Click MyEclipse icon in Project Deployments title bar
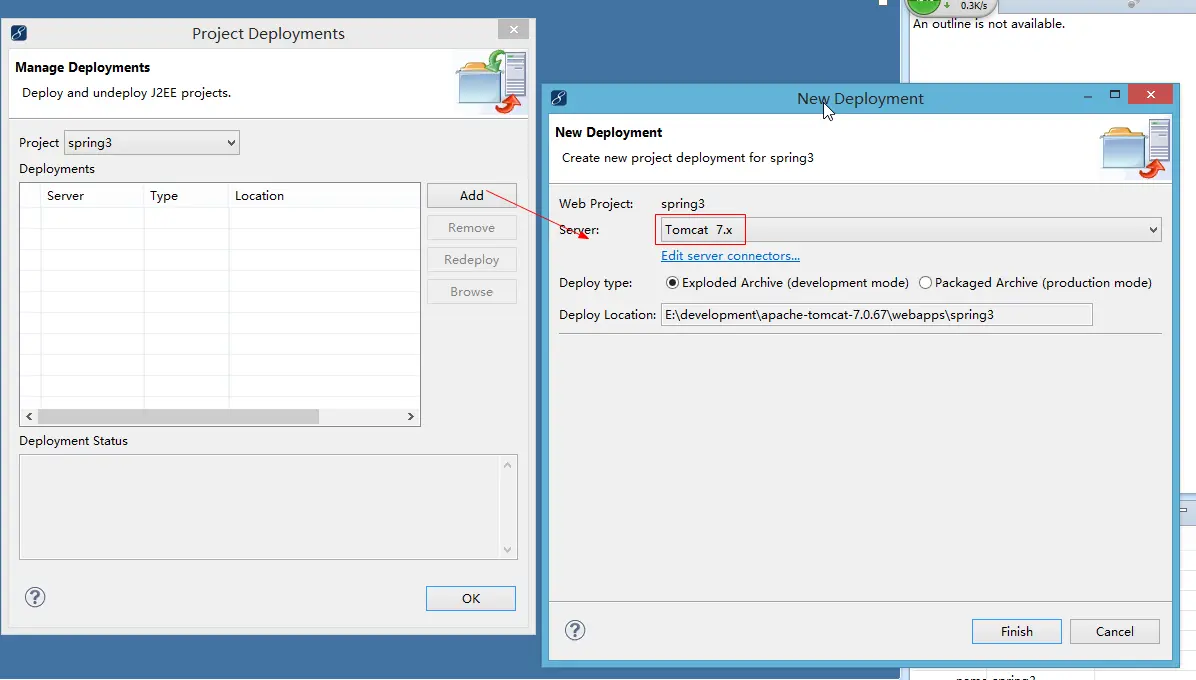 [x=19, y=33]
